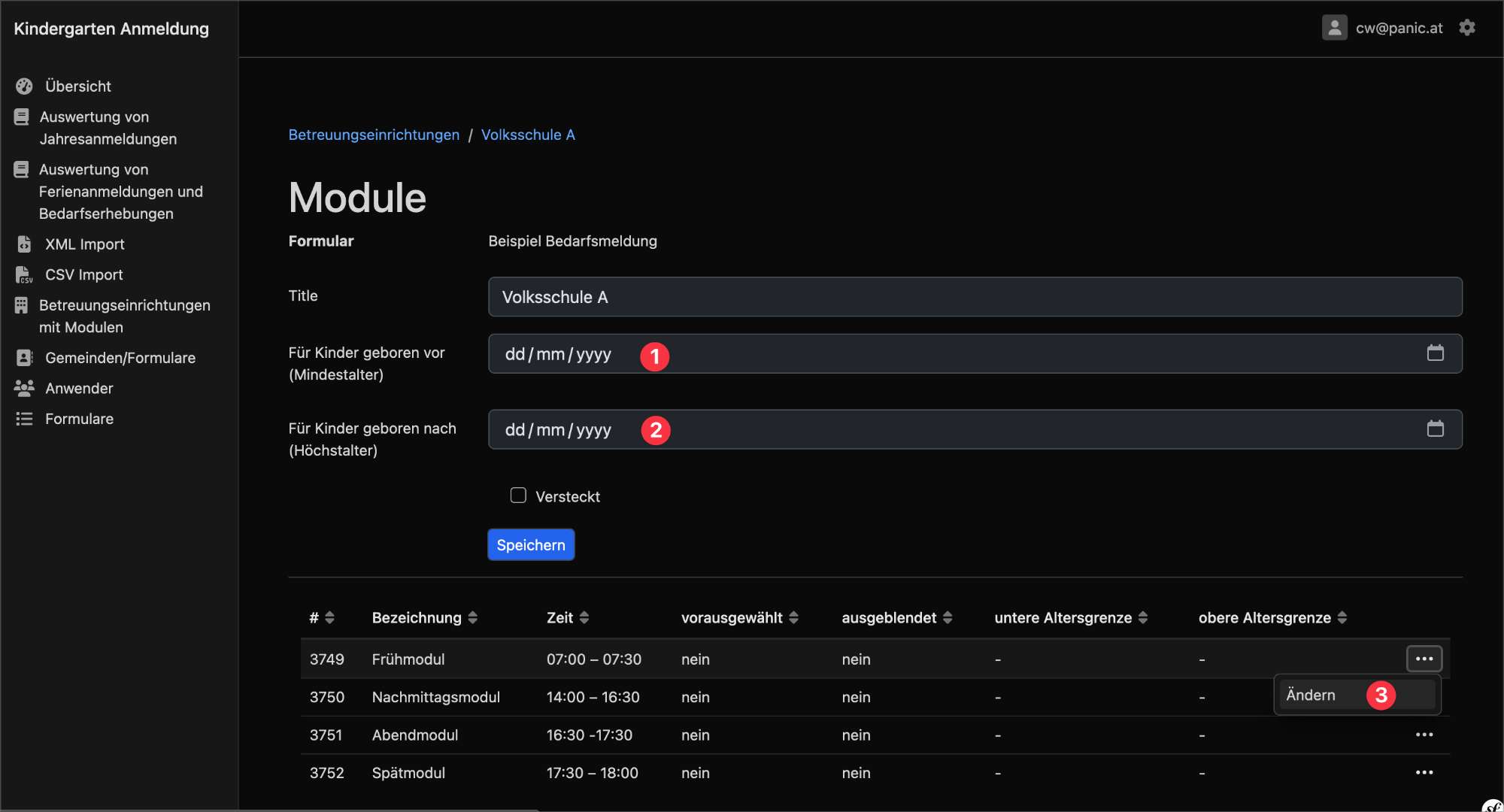Viewport: 1504px width, 812px height.
Task: Click the row number 3752
Action: 327,773
